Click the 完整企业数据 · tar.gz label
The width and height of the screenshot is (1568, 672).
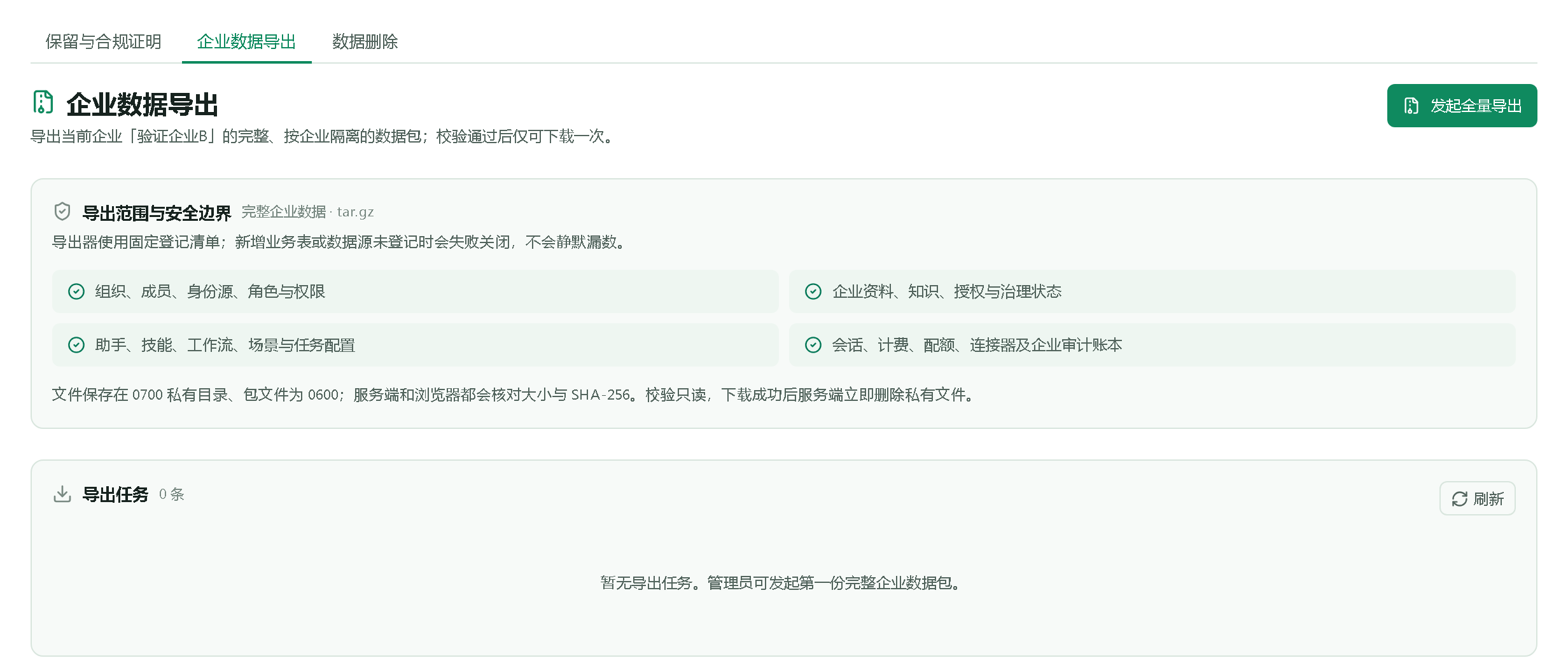[307, 212]
